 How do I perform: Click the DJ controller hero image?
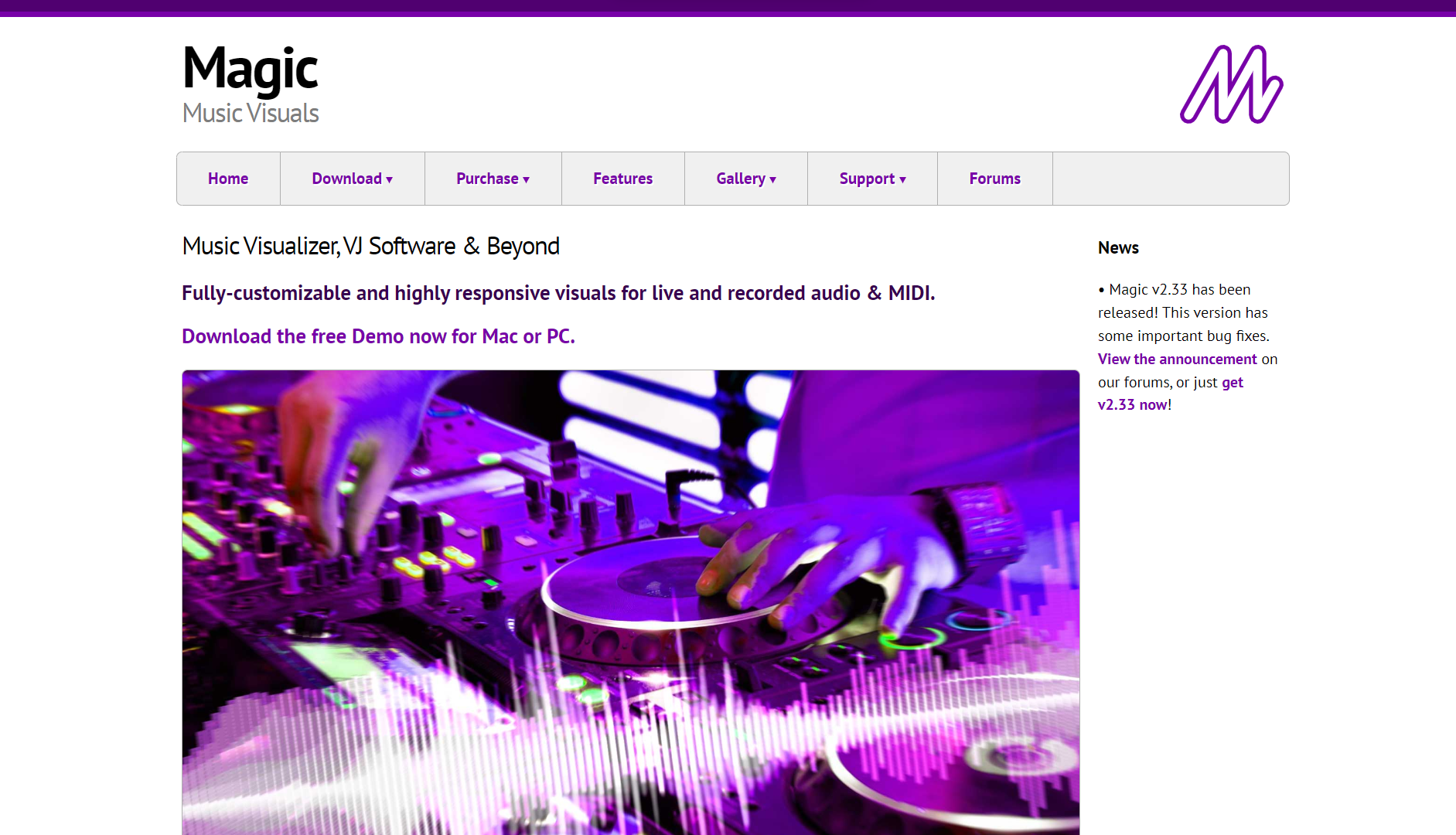point(631,602)
